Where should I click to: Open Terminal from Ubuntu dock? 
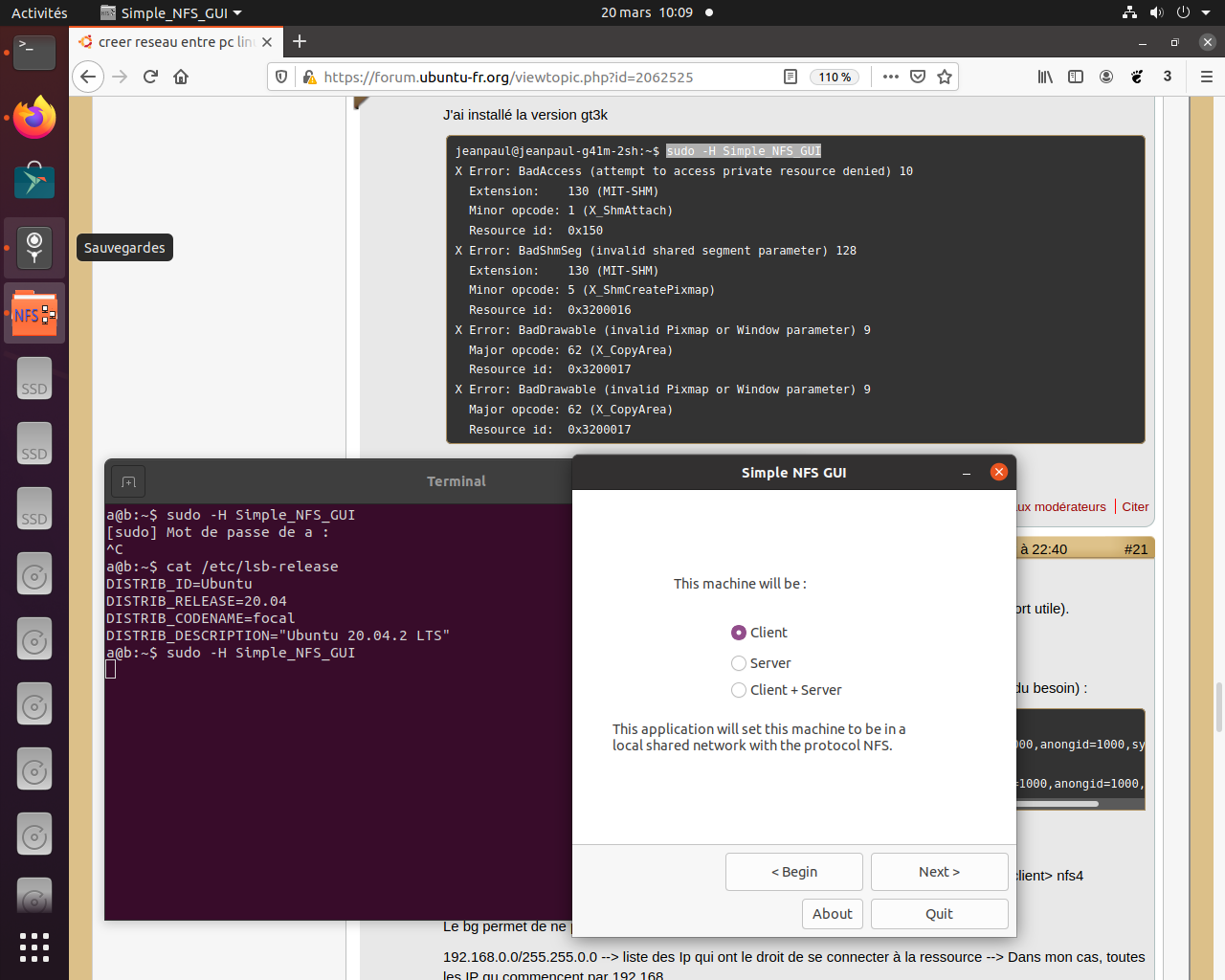pos(34,52)
